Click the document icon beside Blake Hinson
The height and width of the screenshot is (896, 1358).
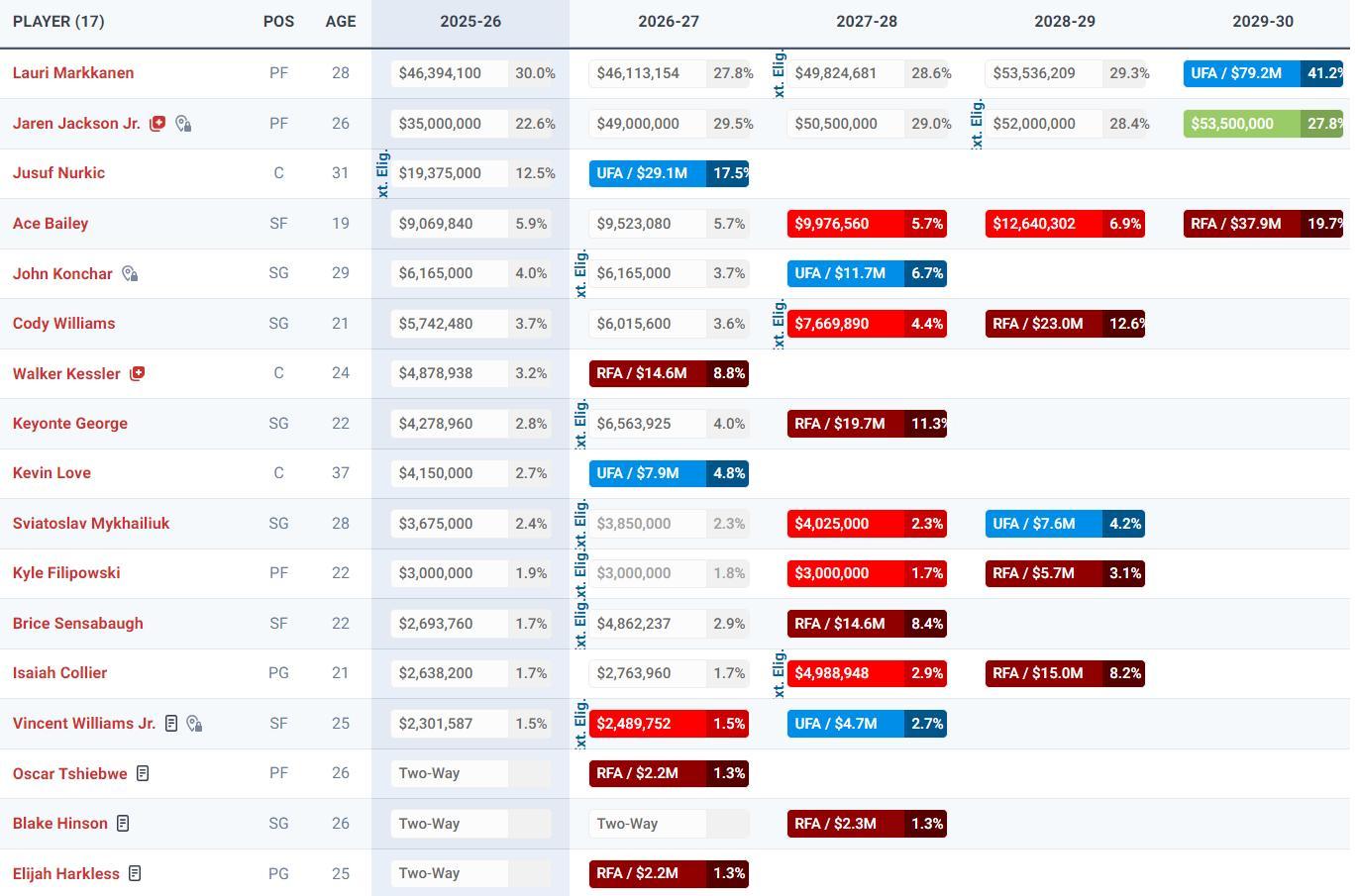tap(123, 824)
